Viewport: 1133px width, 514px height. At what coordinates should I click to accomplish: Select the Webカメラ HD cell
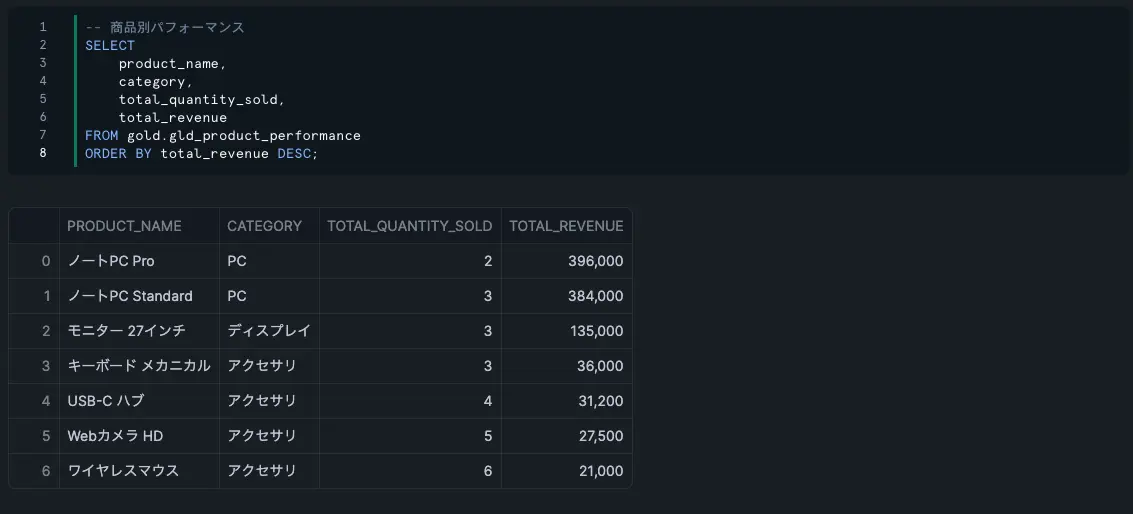[x=115, y=436]
